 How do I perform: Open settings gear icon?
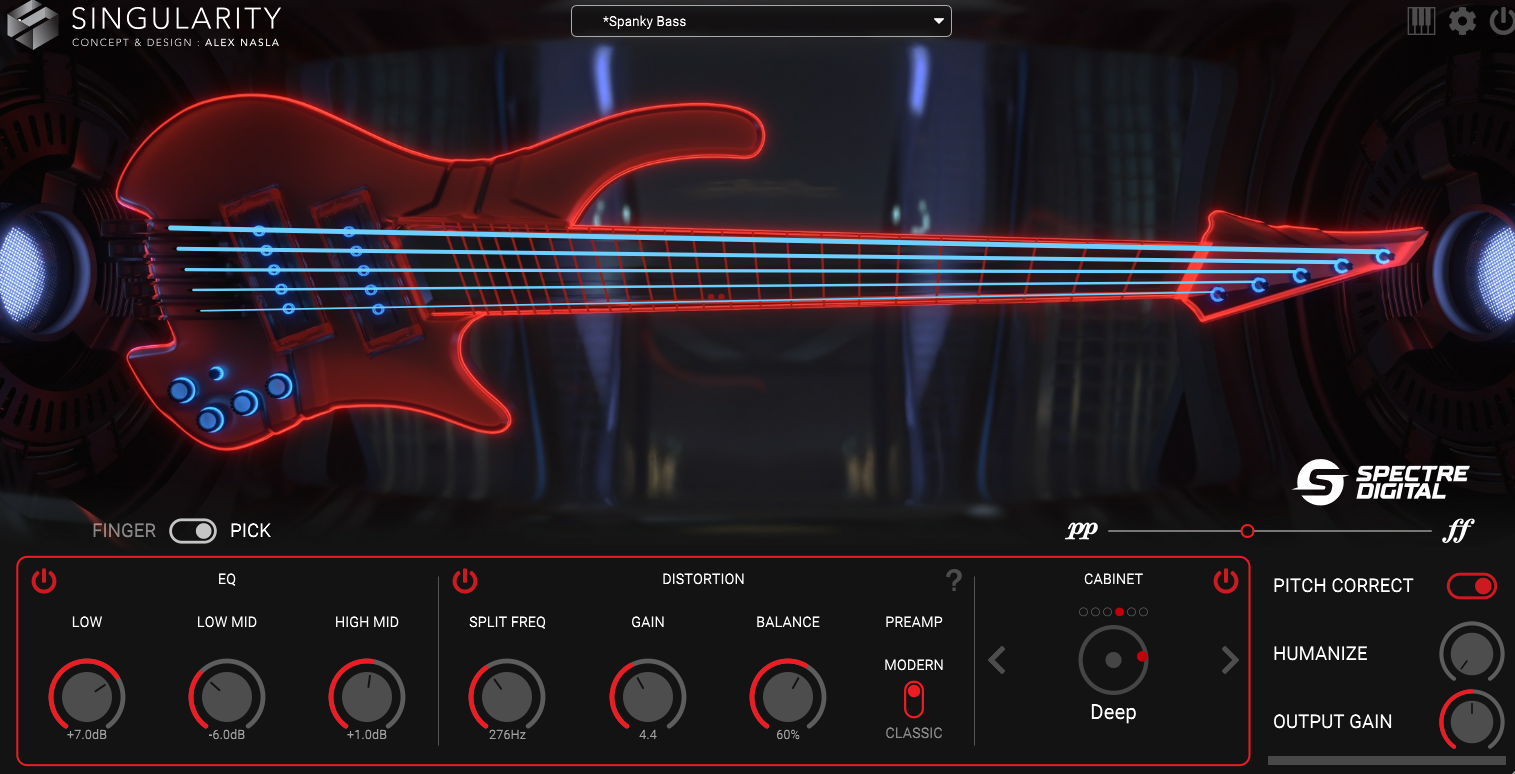[x=1462, y=21]
